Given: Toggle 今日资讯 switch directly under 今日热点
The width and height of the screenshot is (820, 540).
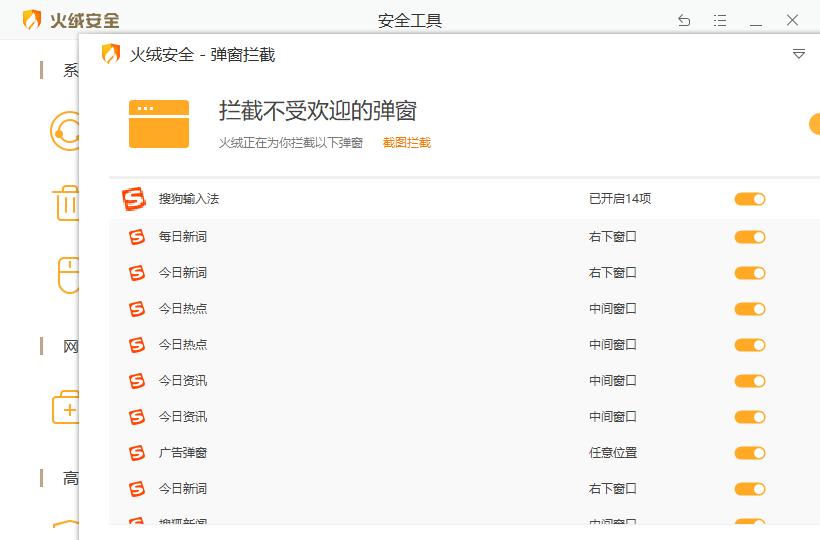Looking at the screenshot, I should 750,381.
